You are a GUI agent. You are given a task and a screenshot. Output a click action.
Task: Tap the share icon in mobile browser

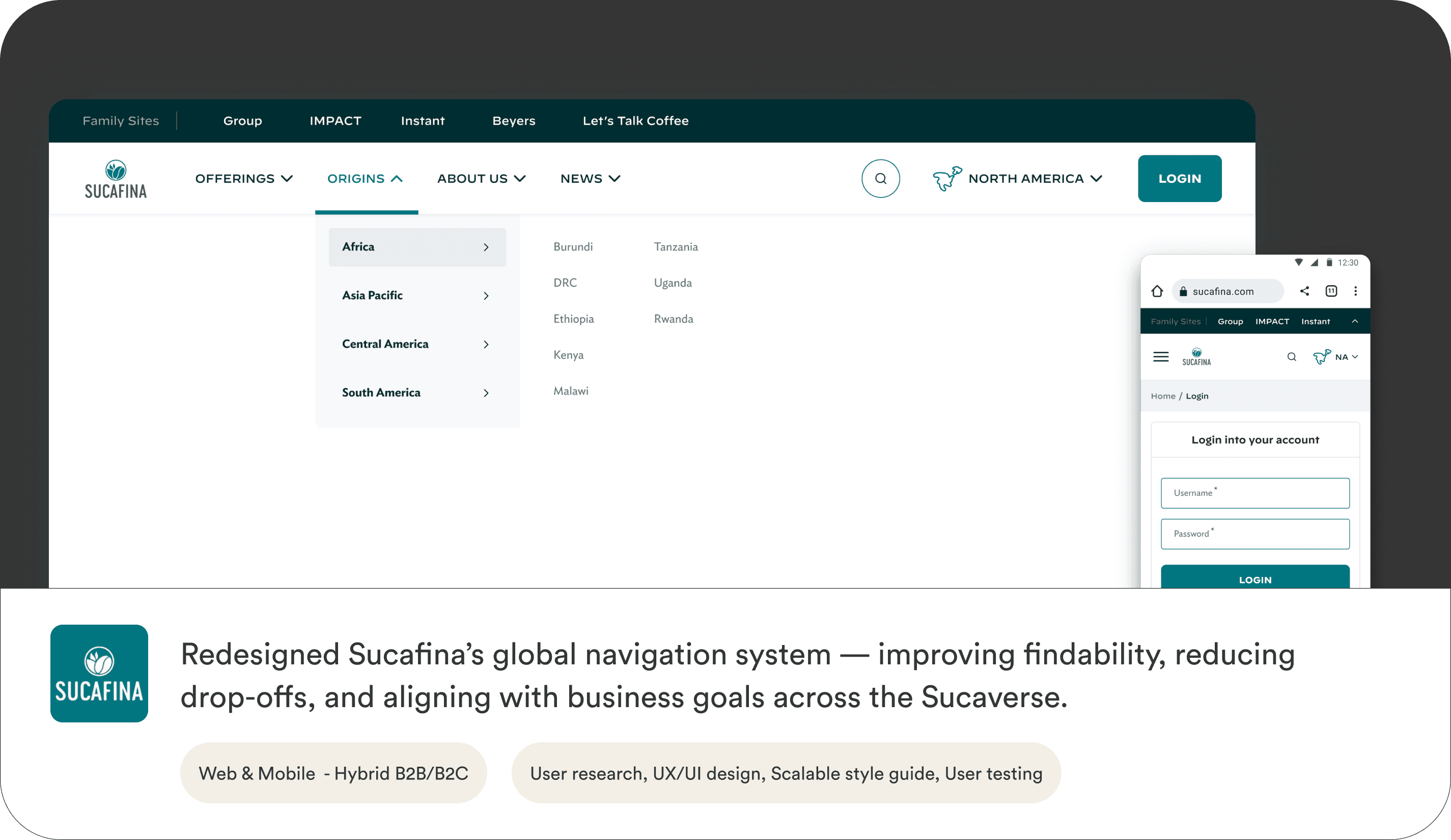[1305, 291]
